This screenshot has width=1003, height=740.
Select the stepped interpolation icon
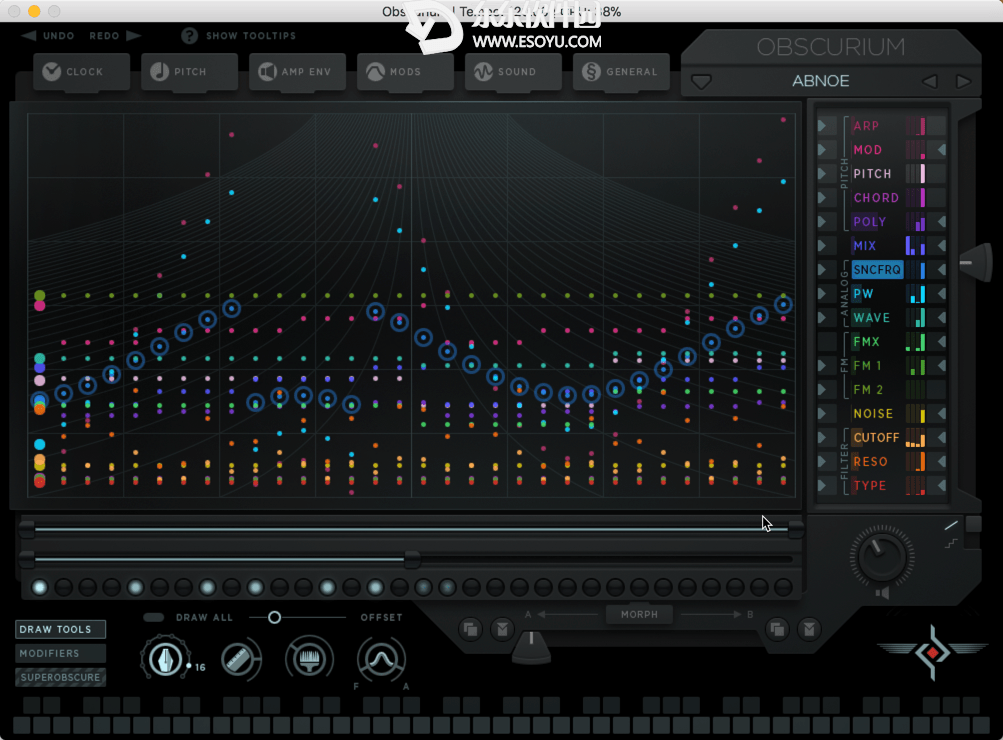point(951,544)
